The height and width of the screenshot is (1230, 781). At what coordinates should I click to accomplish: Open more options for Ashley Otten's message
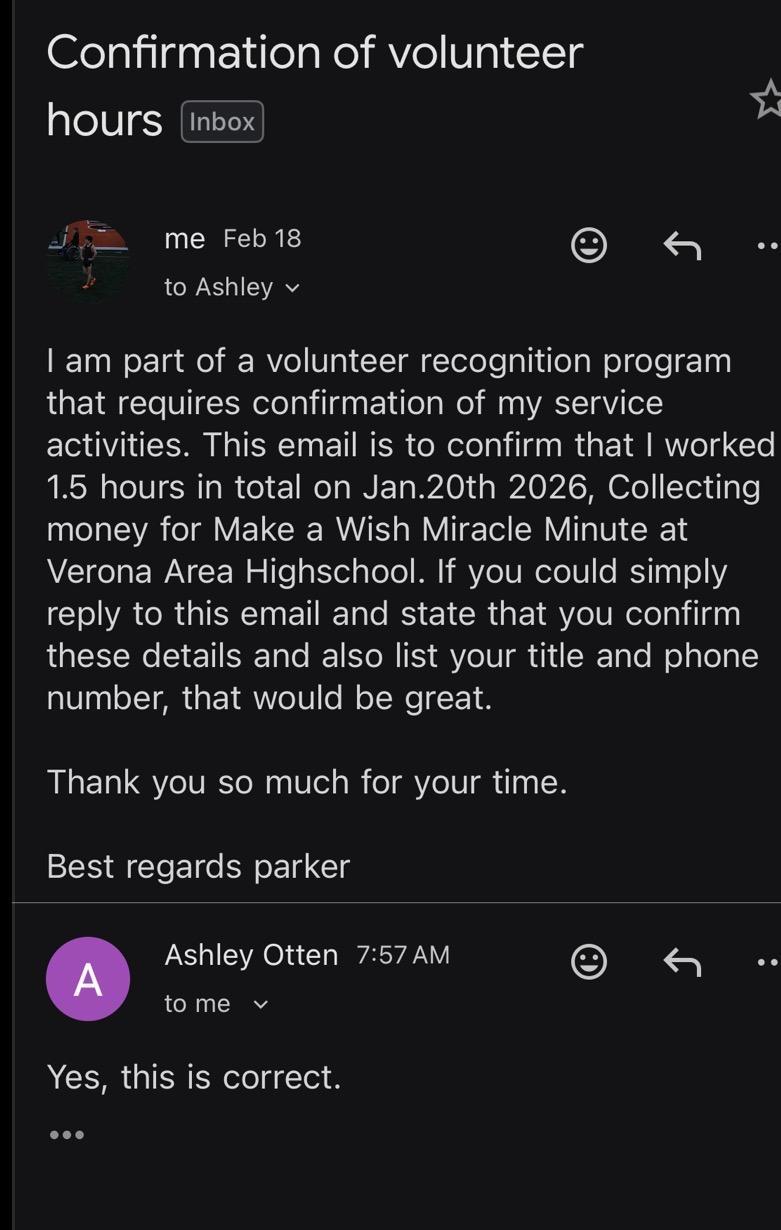click(768, 962)
